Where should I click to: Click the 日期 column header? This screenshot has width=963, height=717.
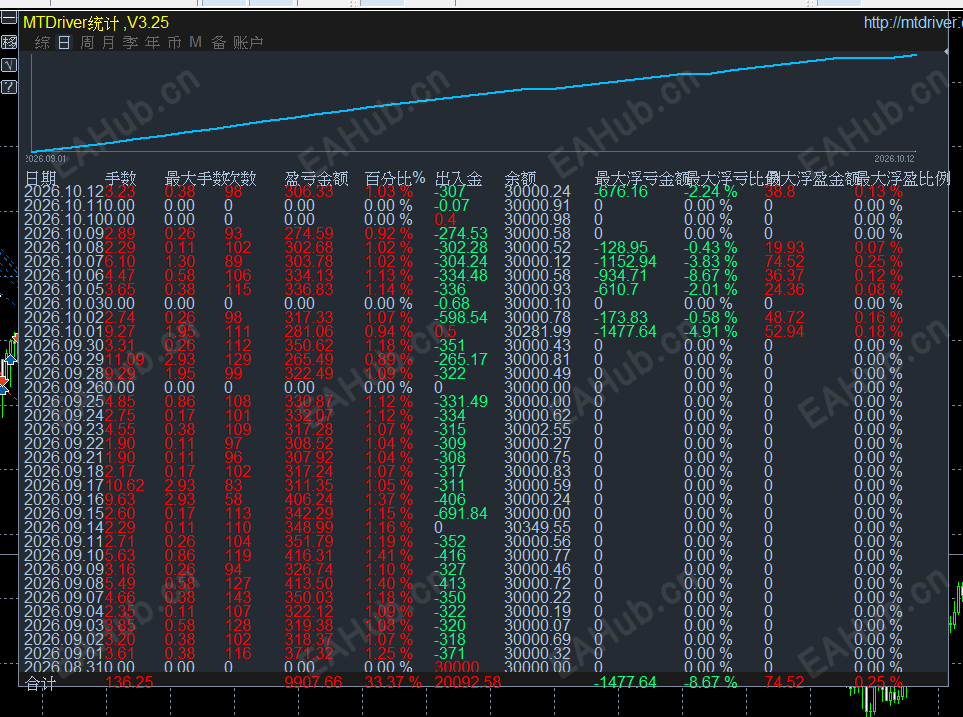tap(41, 179)
